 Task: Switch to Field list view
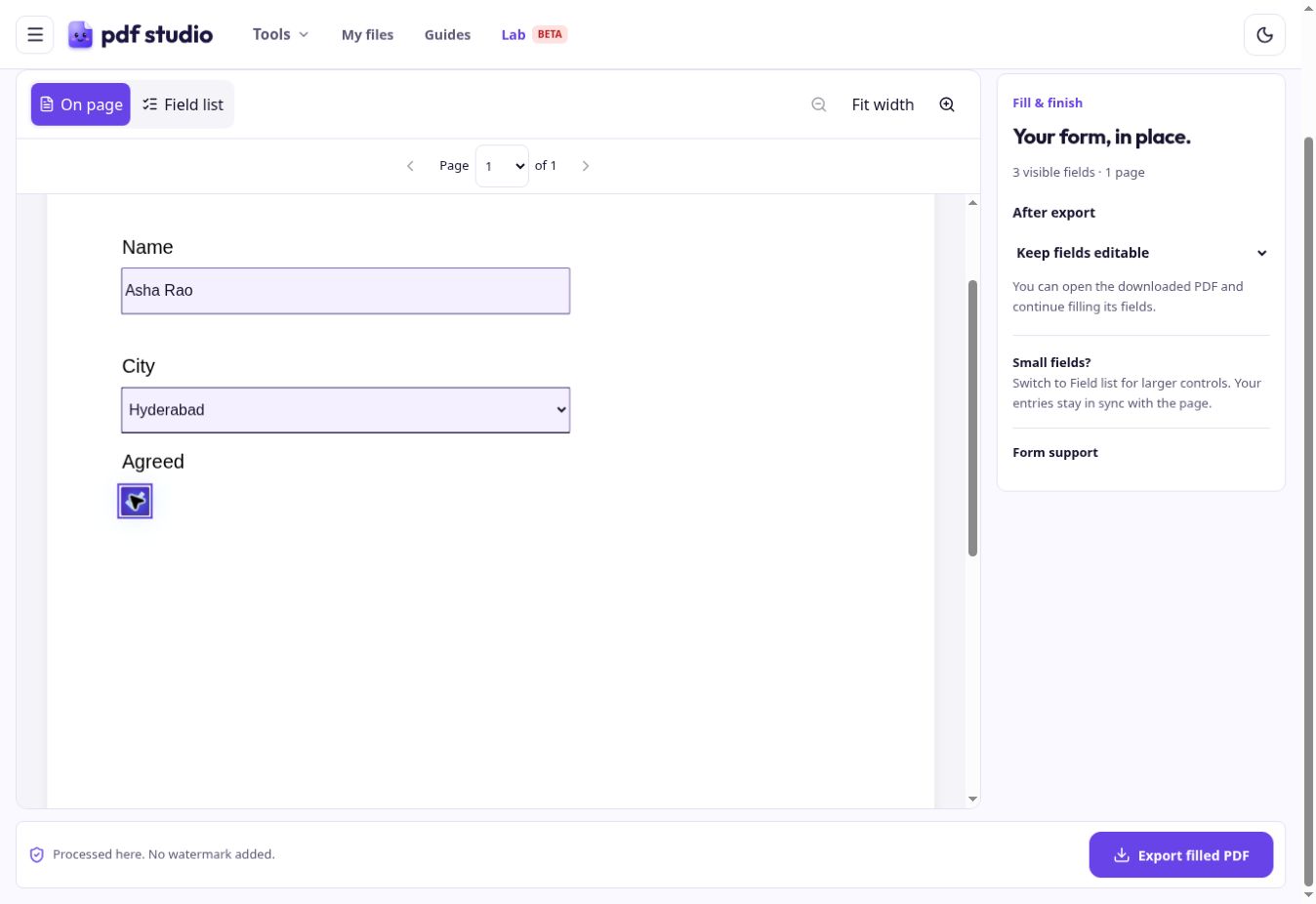tap(183, 104)
